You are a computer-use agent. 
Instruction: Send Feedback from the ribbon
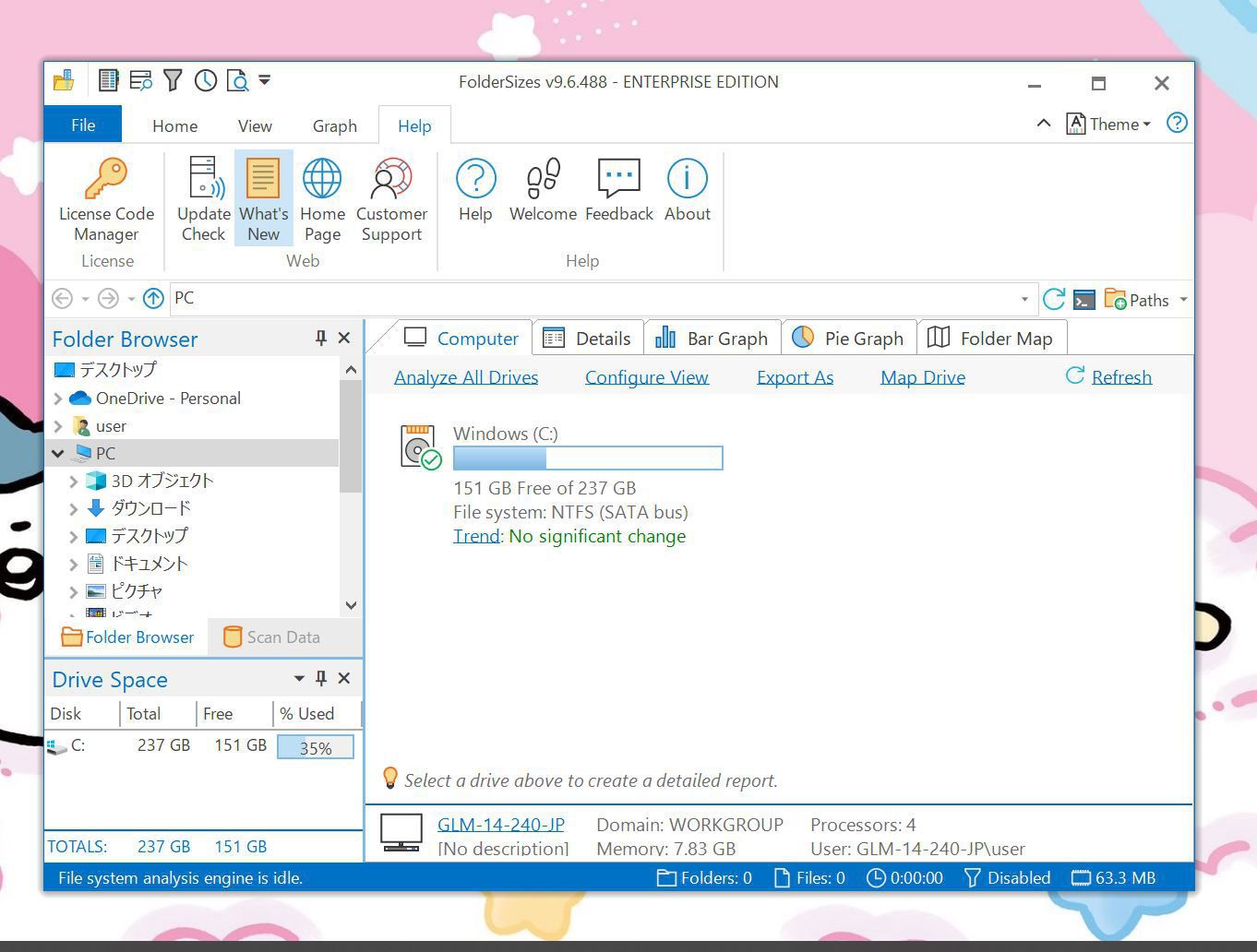click(x=618, y=190)
